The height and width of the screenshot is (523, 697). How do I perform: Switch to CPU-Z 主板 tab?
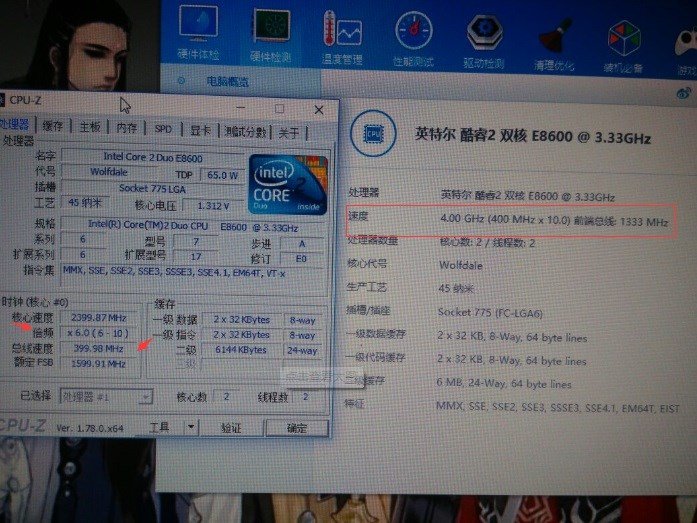[90, 127]
